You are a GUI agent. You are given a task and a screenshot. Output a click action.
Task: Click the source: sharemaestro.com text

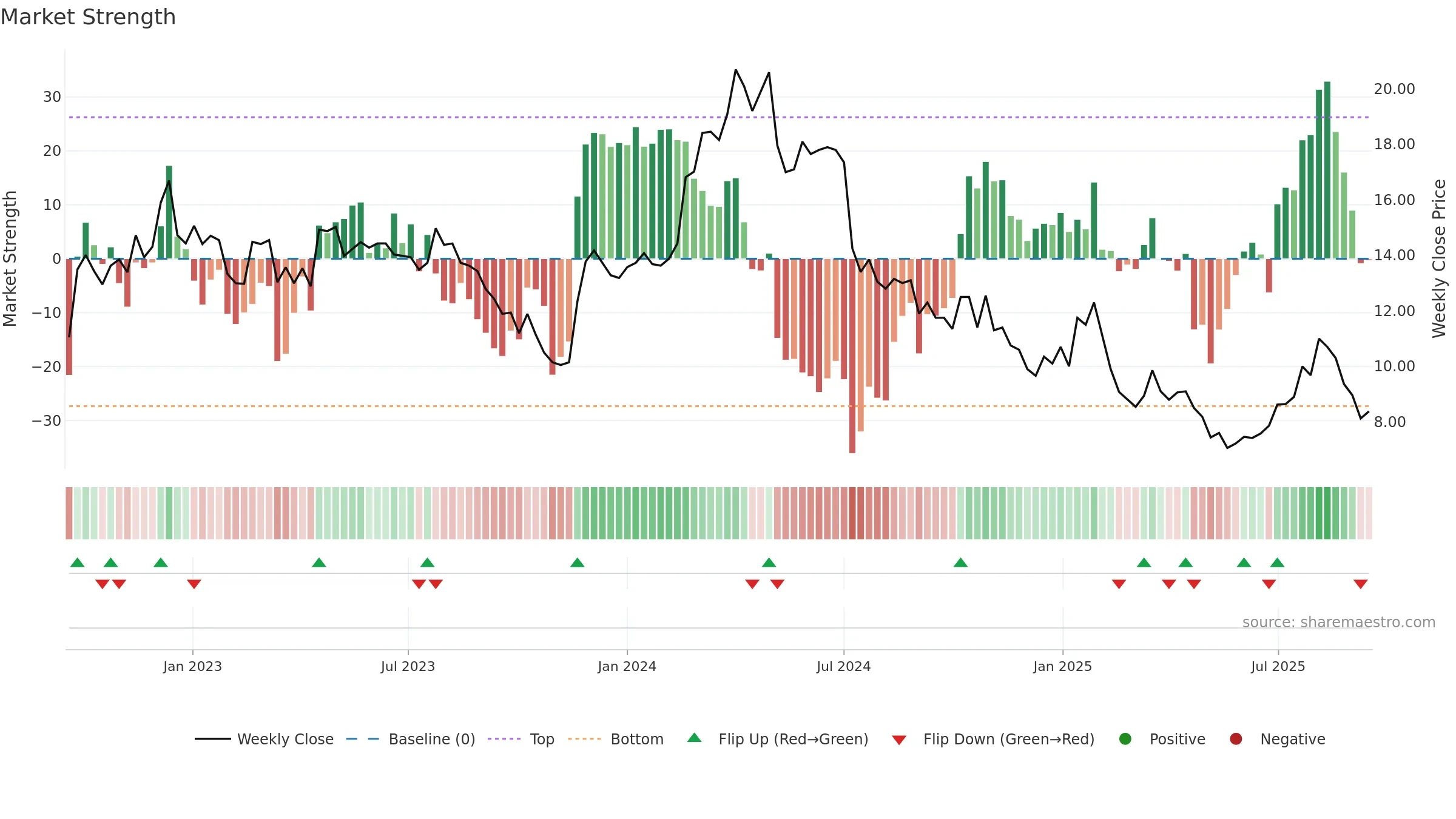[1339, 622]
